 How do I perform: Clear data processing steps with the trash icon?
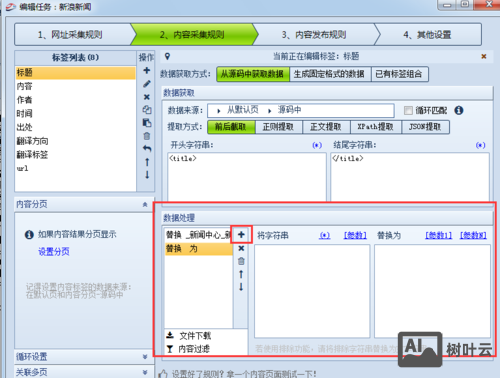(x=241, y=261)
